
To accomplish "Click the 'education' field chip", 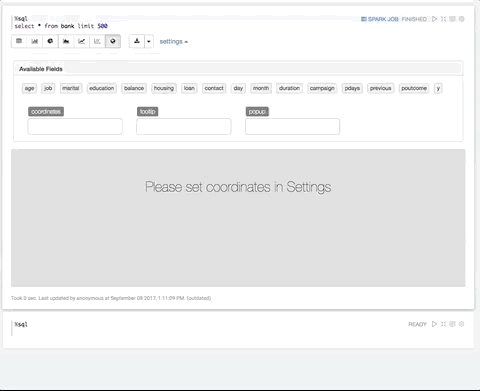I will click(x=102, y=88).
